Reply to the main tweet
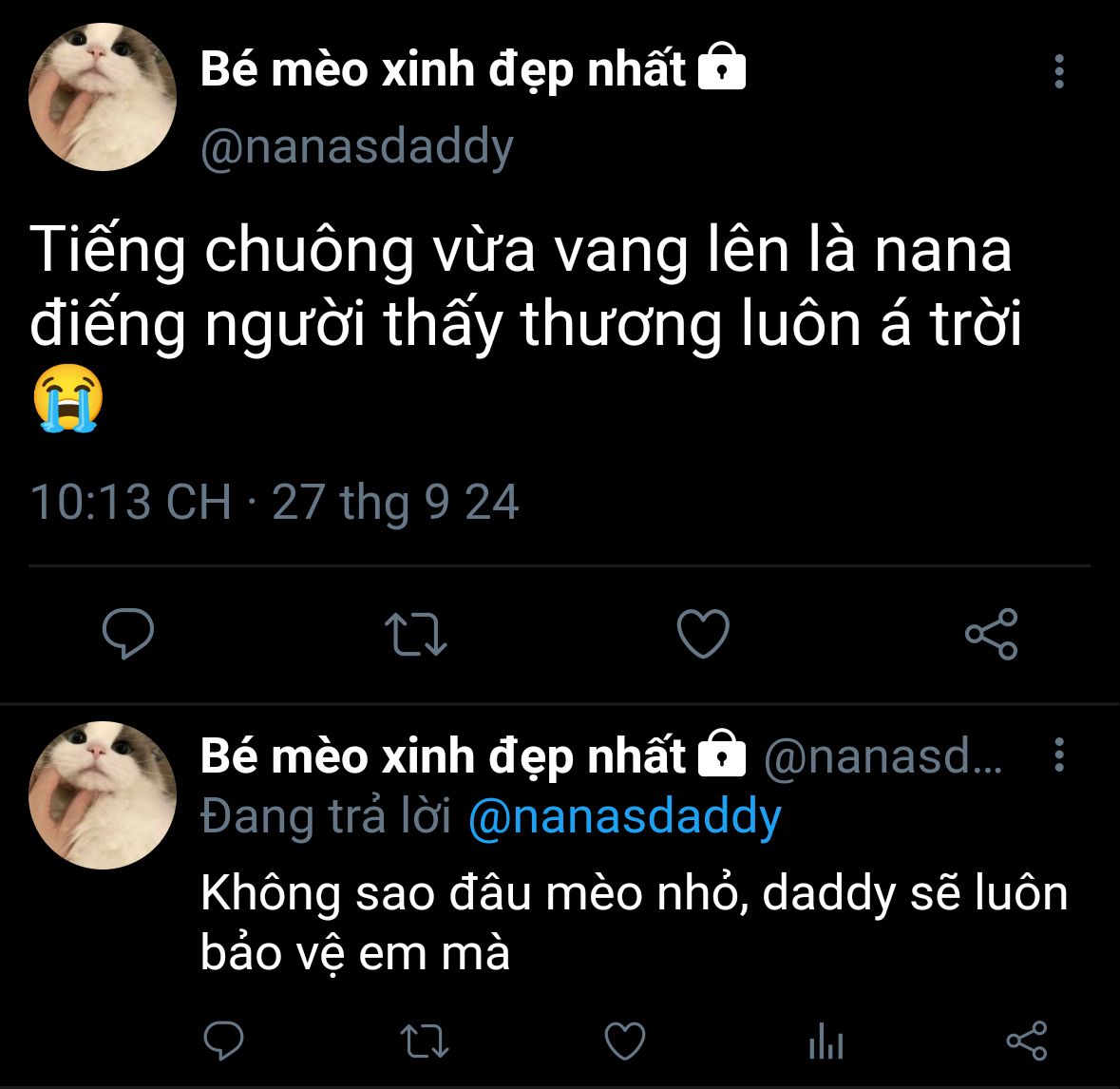The height and width of the screenshot is (1089, 1120). [128, 633]
